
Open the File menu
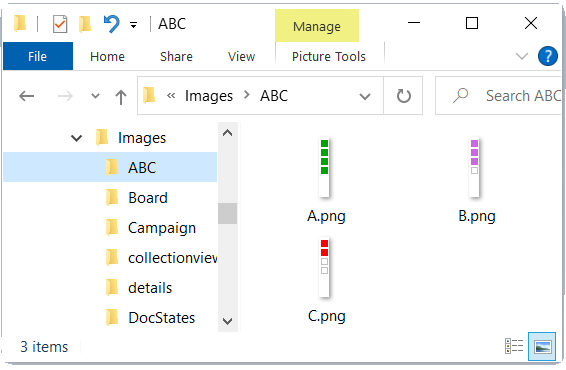coord(38,56)
